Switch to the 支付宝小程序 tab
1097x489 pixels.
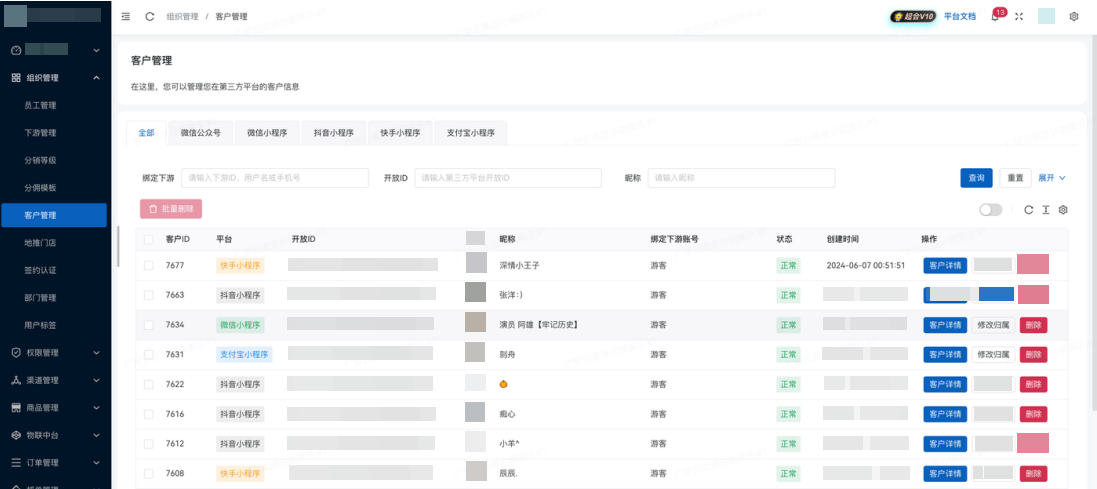click(471, 133)
